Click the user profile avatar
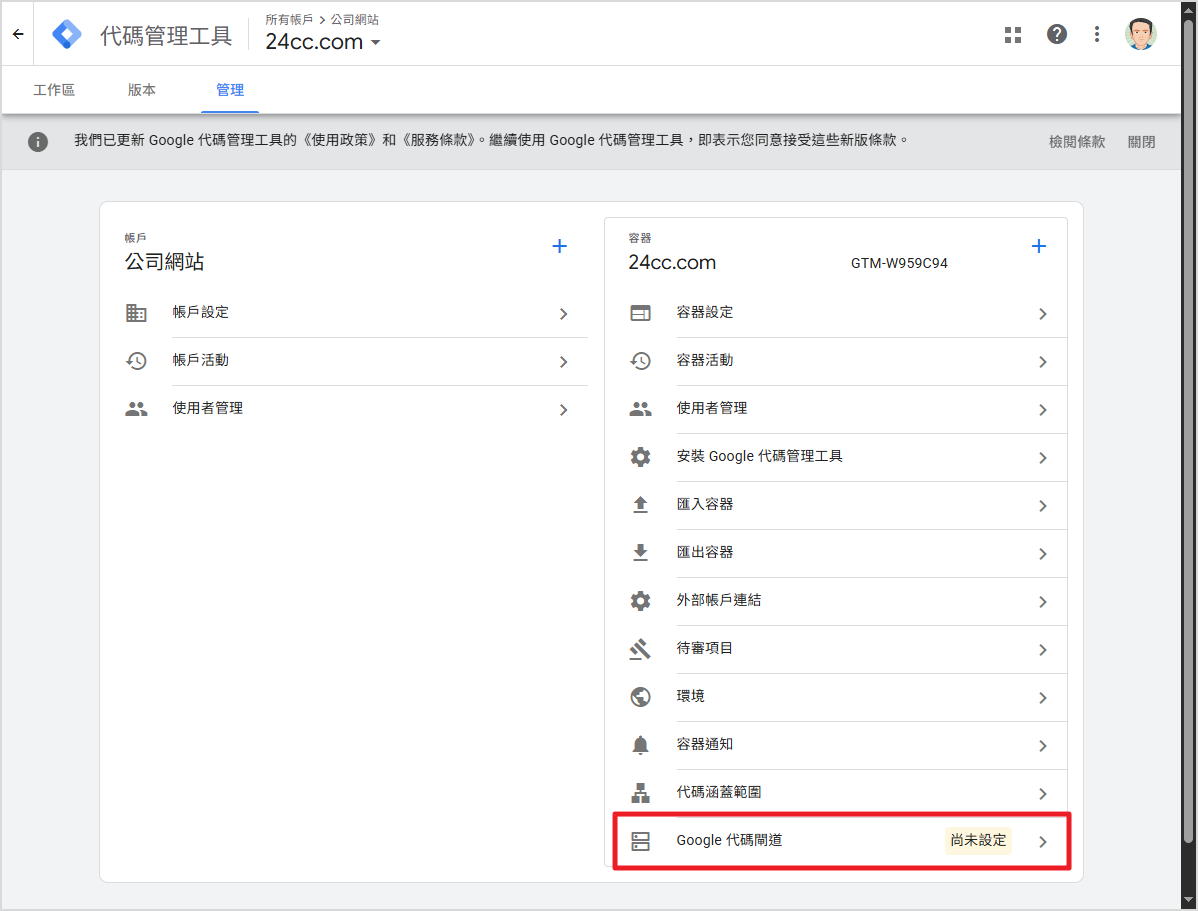 1141,34
